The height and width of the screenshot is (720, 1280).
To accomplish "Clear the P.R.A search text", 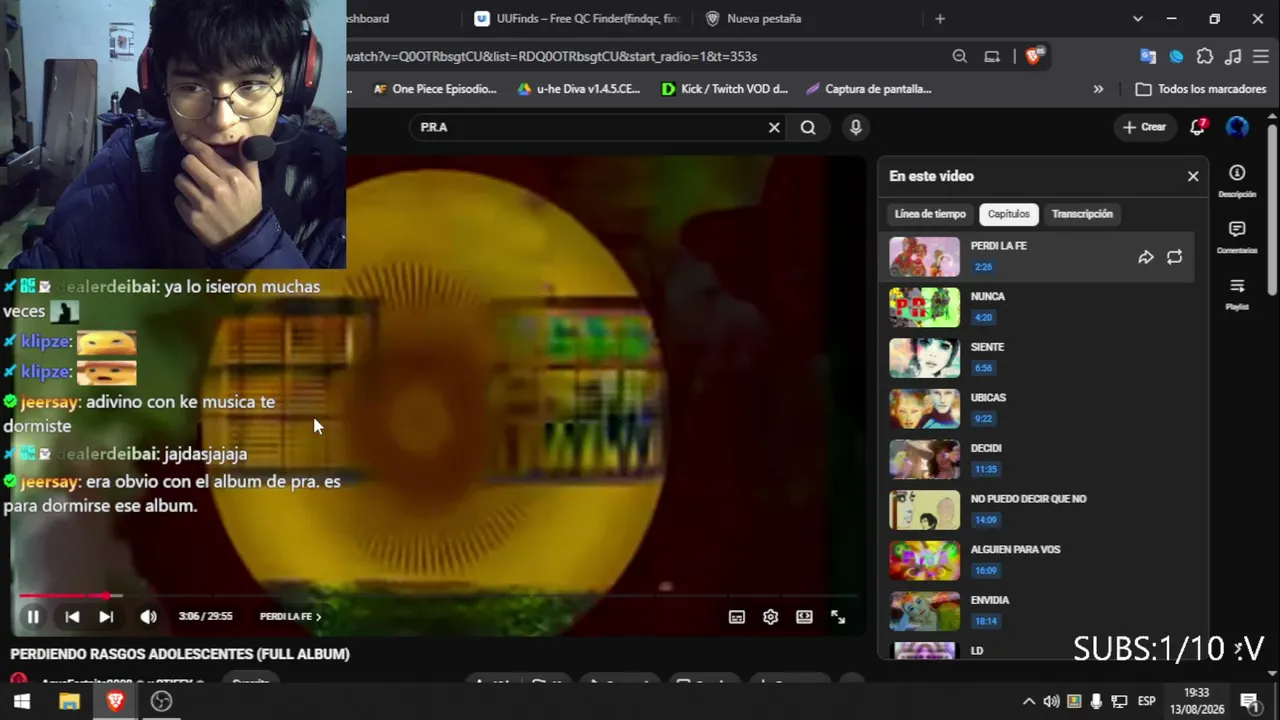I will [774, 127].
